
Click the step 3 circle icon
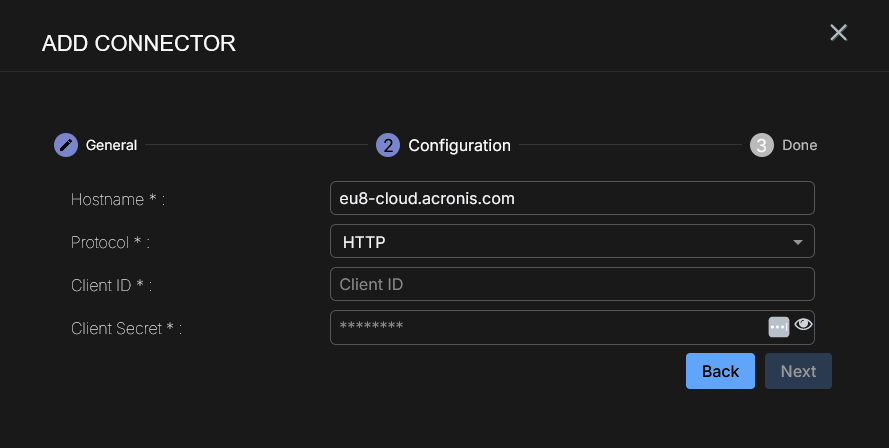point(762,145)
